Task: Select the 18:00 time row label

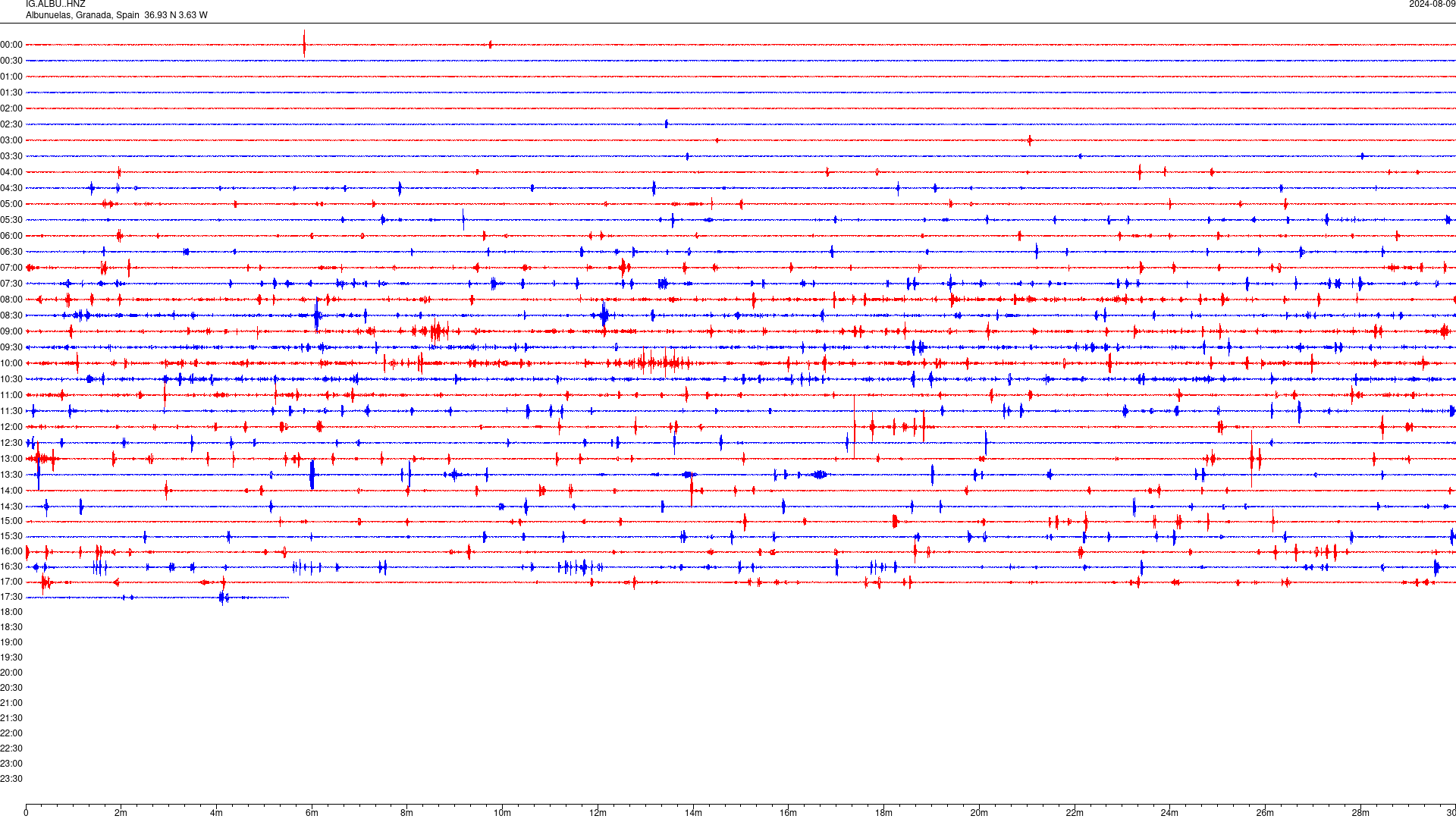Action: pyautogui.click(x=11, y=612)
